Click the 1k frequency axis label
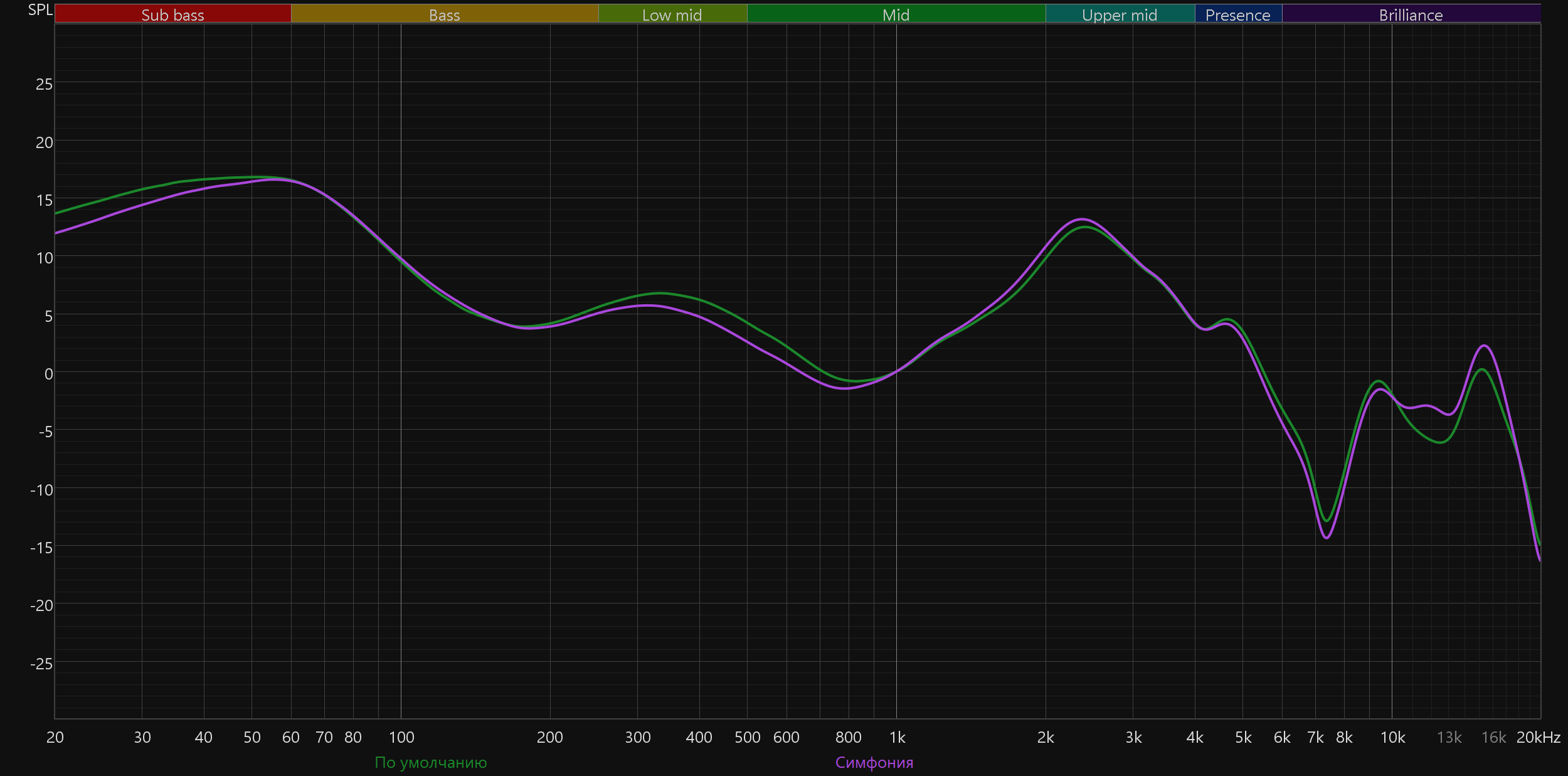 (x=897, y=737)
